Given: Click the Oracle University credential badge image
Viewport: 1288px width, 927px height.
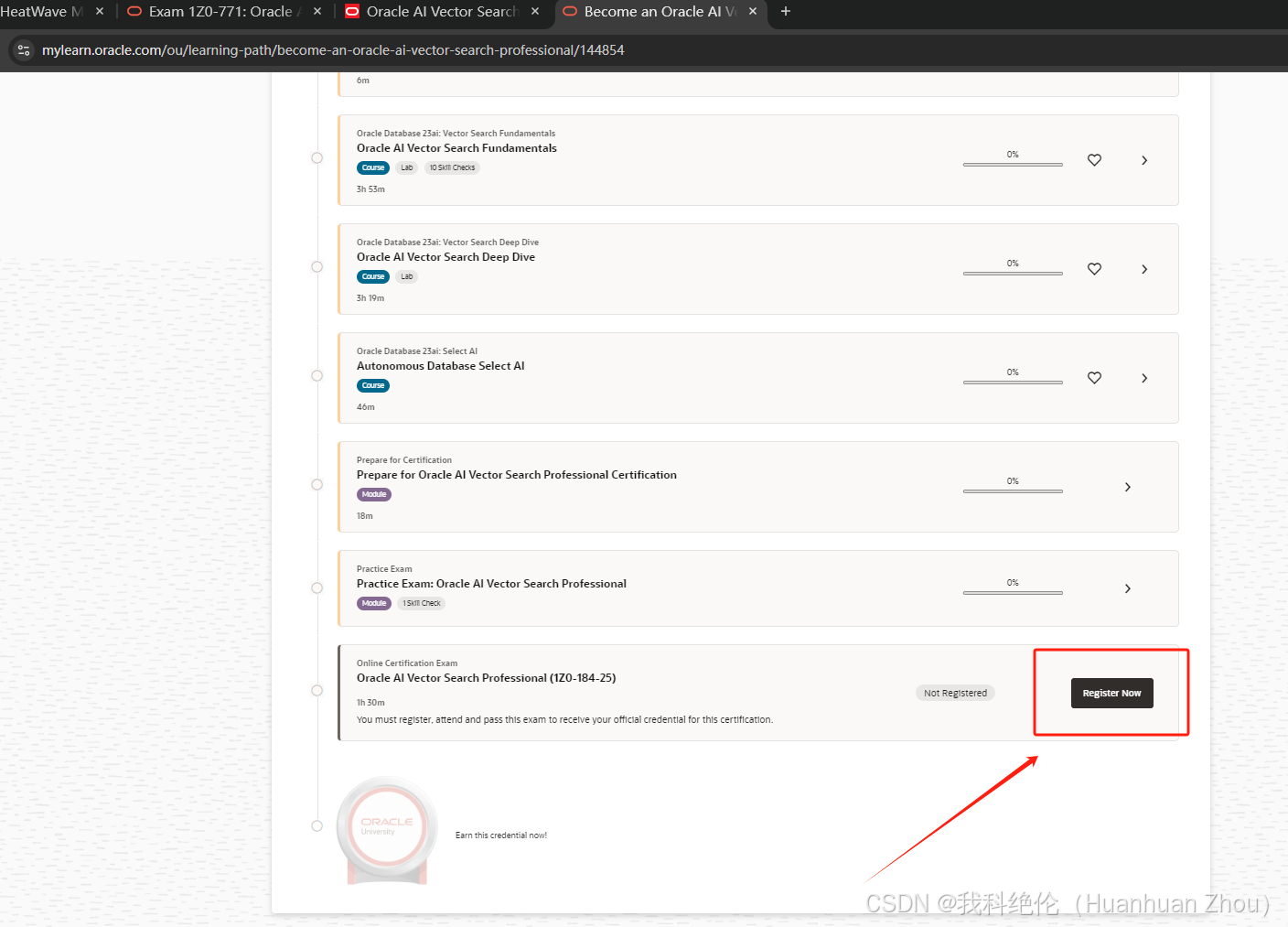Looking at the screenshot, I should [x=387, y=830].
